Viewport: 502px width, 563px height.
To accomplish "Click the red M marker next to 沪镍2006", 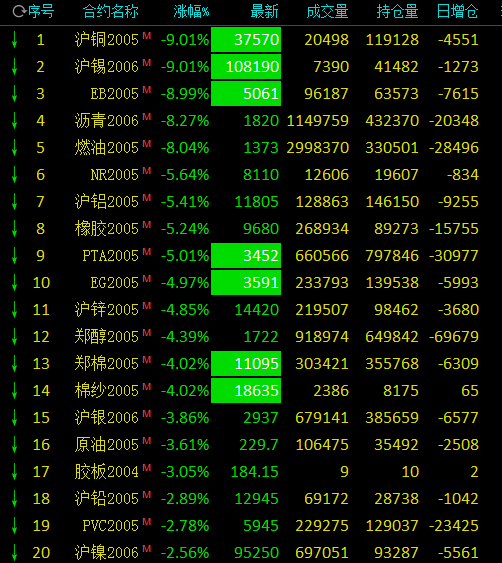I will point(147,548).
